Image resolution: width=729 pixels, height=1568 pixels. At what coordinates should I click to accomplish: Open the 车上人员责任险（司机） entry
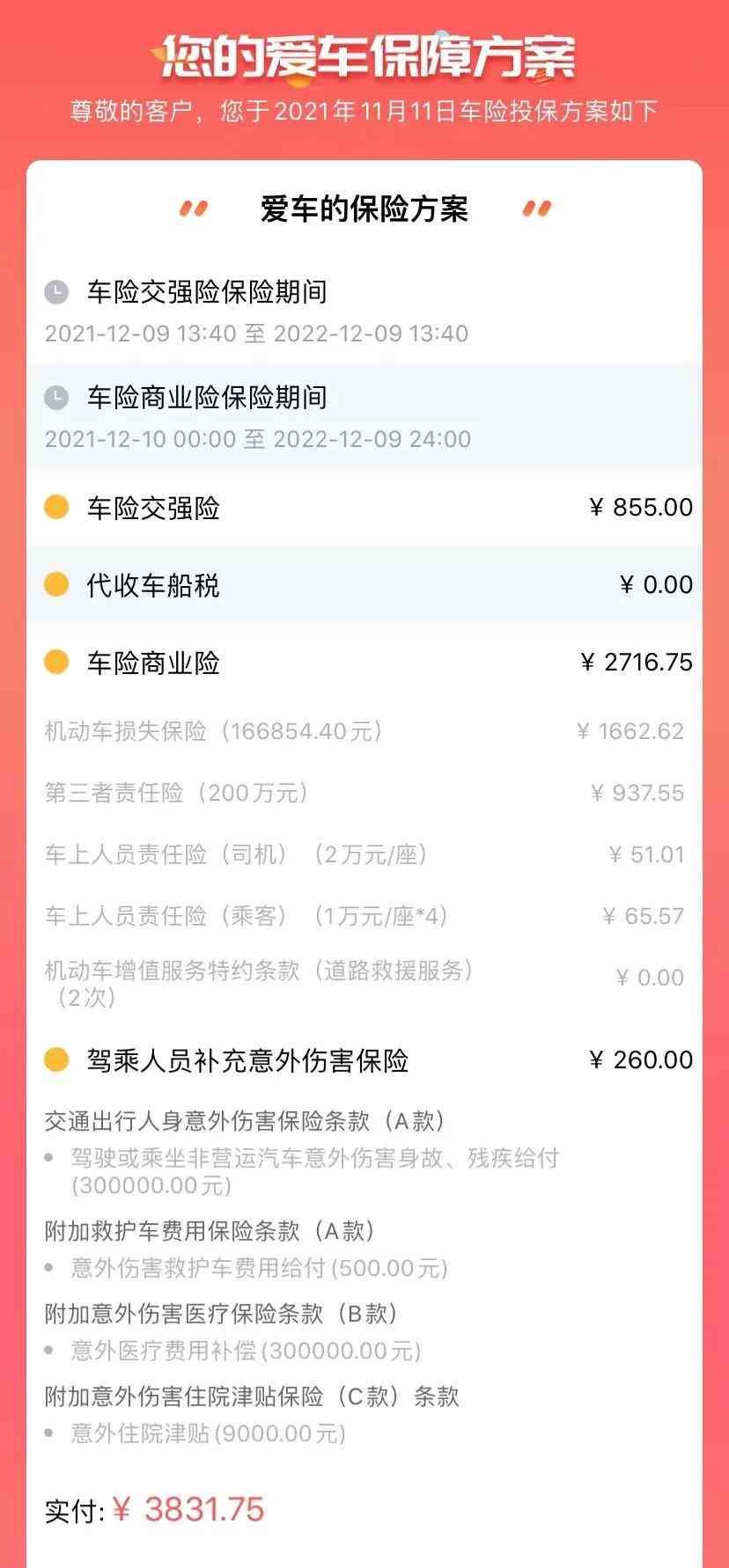[236, 854]
